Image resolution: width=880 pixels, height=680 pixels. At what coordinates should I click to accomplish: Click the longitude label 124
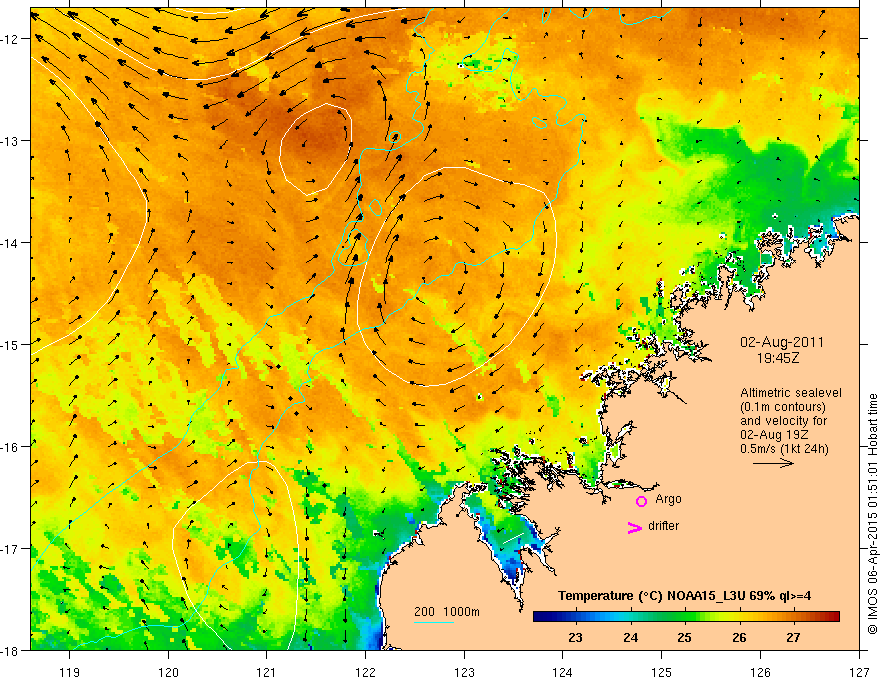coord(562,672)
